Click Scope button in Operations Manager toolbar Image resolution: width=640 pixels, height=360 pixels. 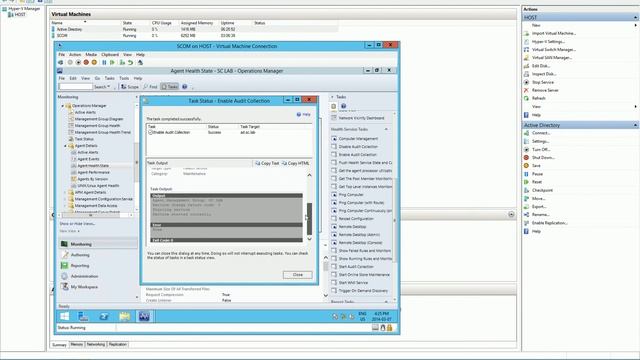[x=130, y=87]
